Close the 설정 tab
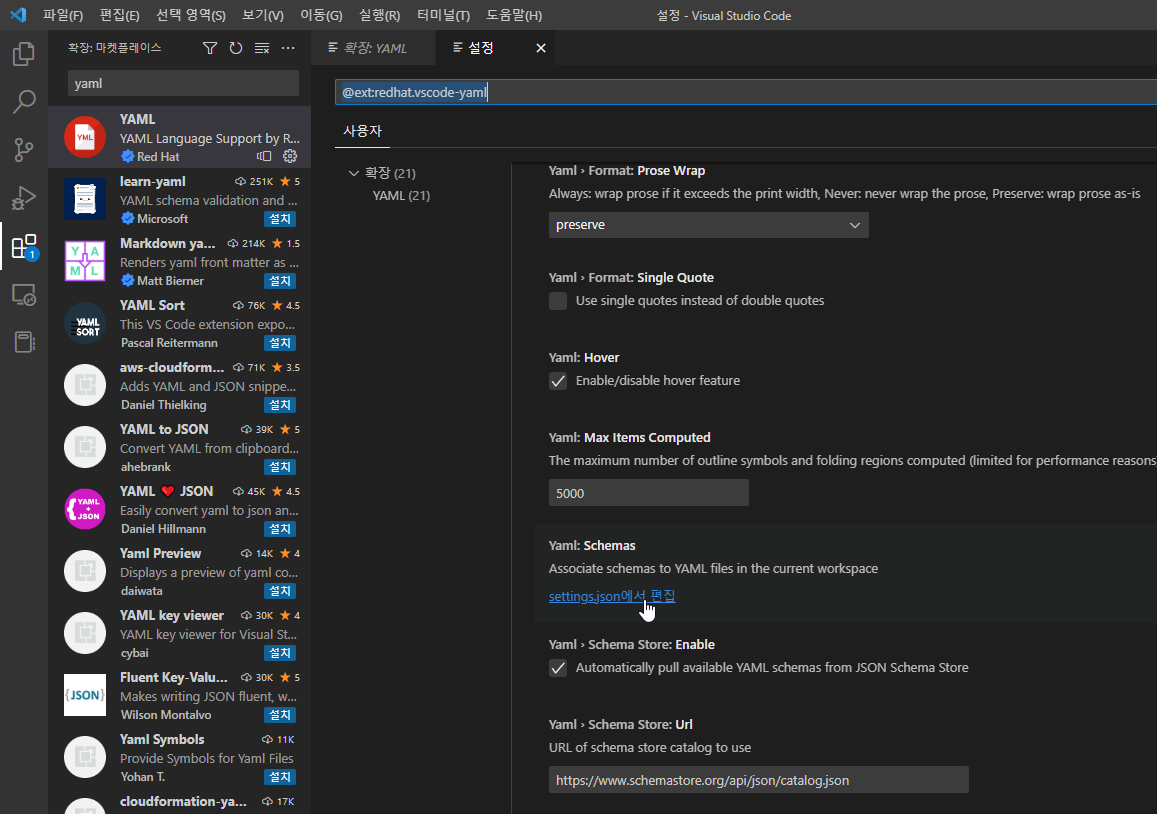The height and width of the screenshot is (814, 1157). point(541,48)
